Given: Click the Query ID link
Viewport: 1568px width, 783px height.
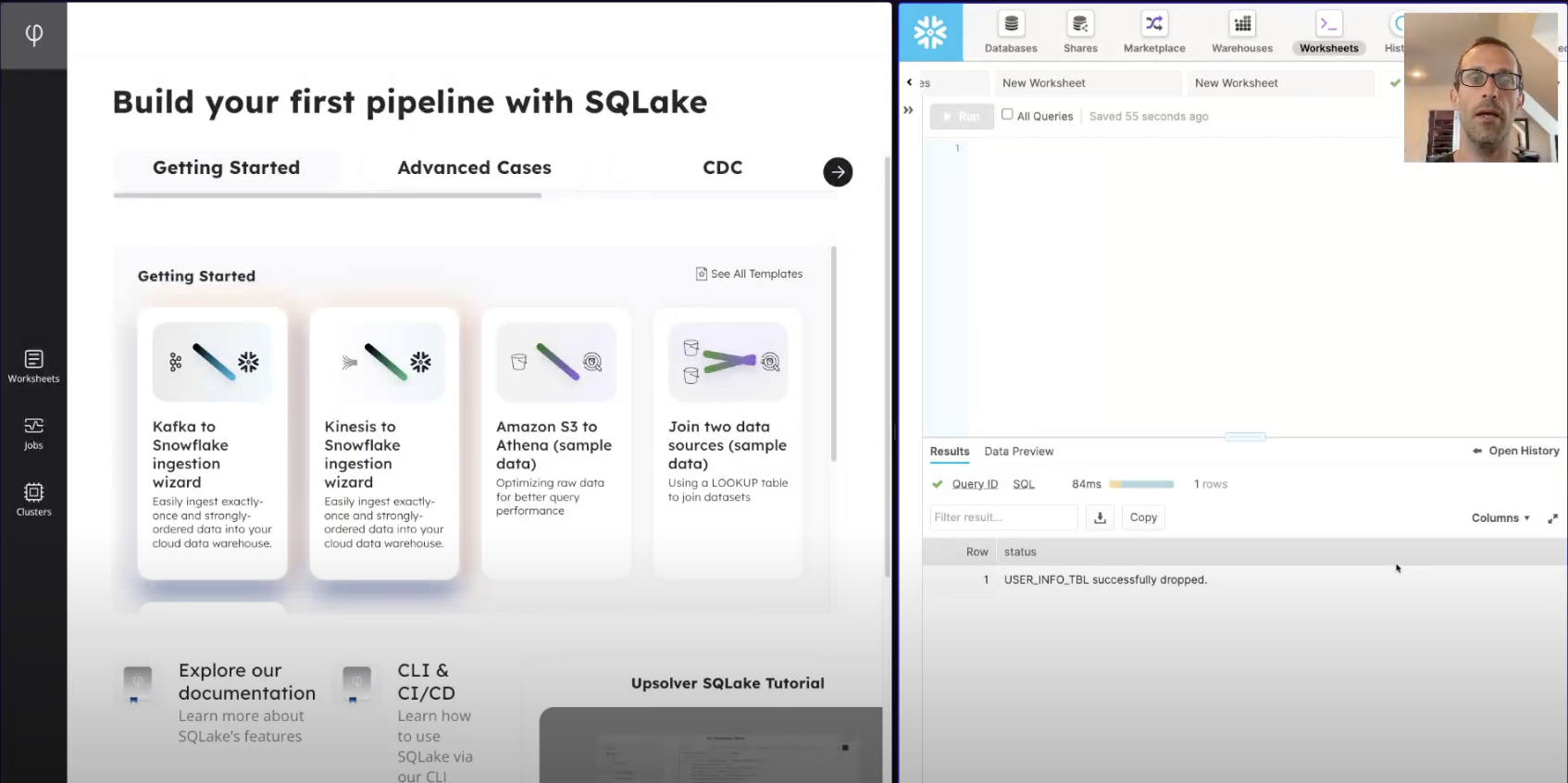Looking at the screenshot, I should pos(975,484).
